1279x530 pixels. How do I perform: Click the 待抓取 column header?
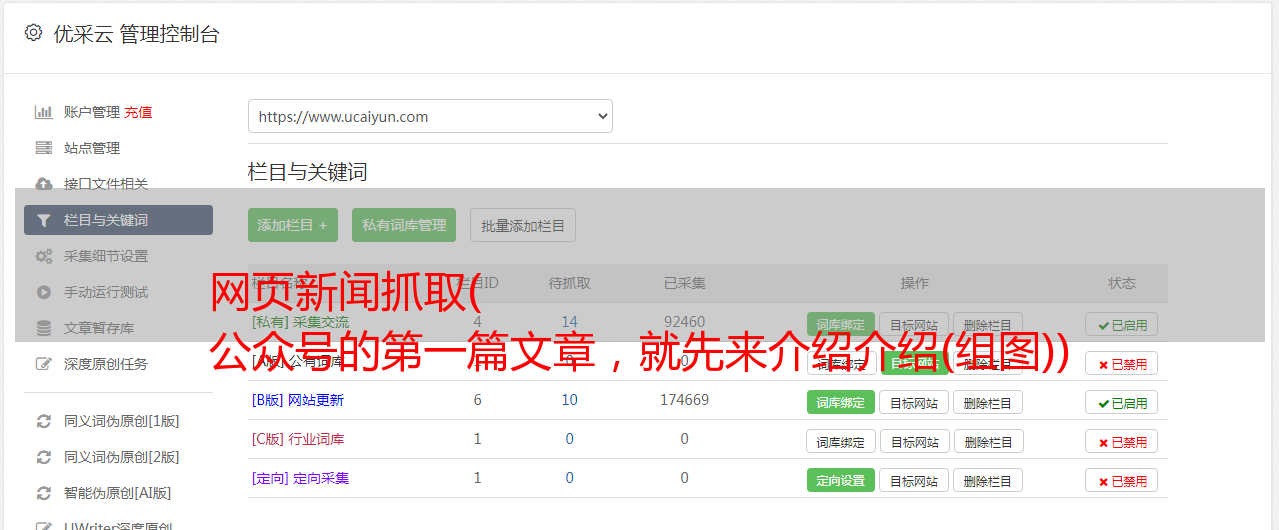coord(569,283)
